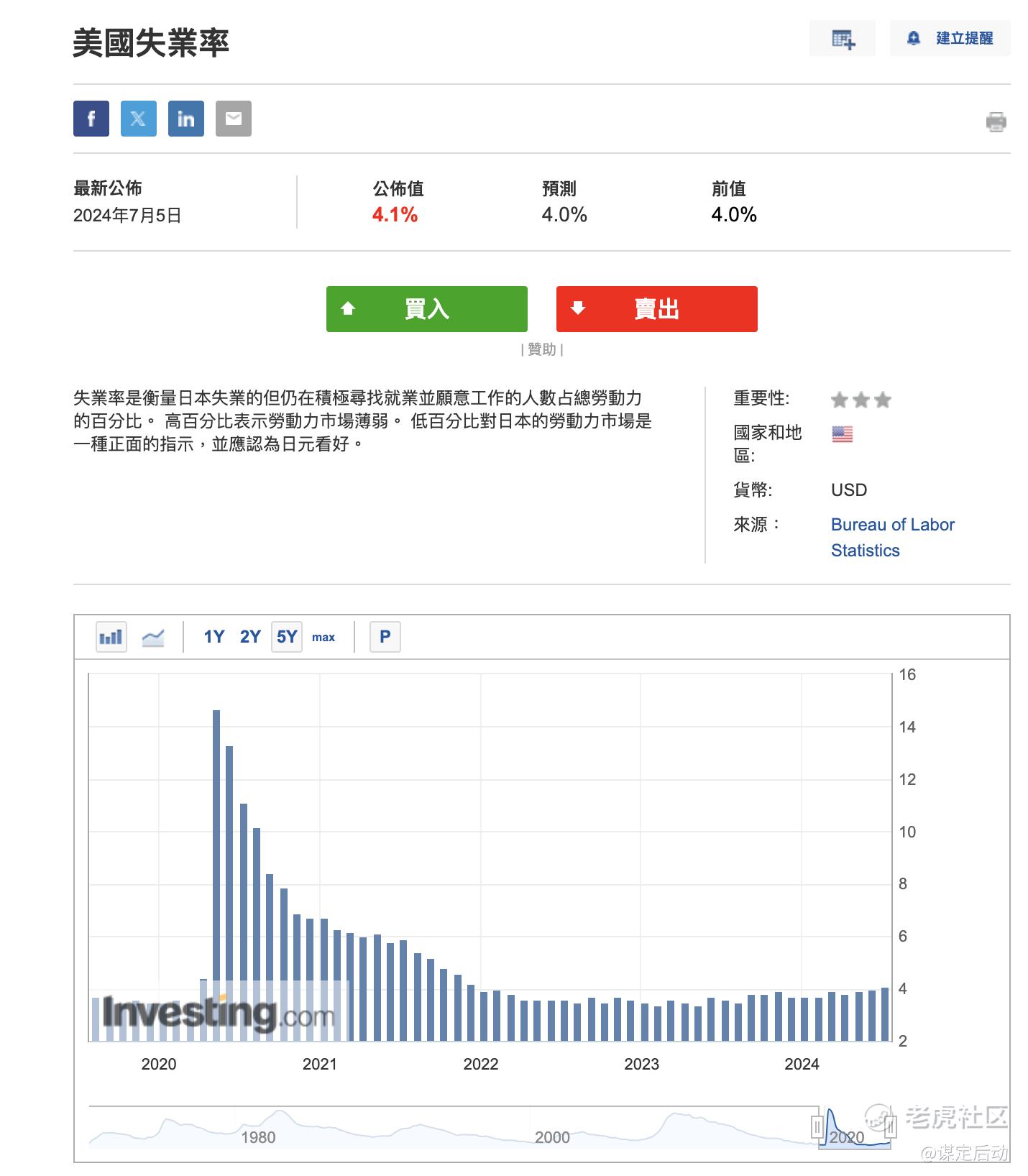Viewport: 1028px width, 1176px height.
Task: Add event to calendar table icon
Action: pos(843,38)
